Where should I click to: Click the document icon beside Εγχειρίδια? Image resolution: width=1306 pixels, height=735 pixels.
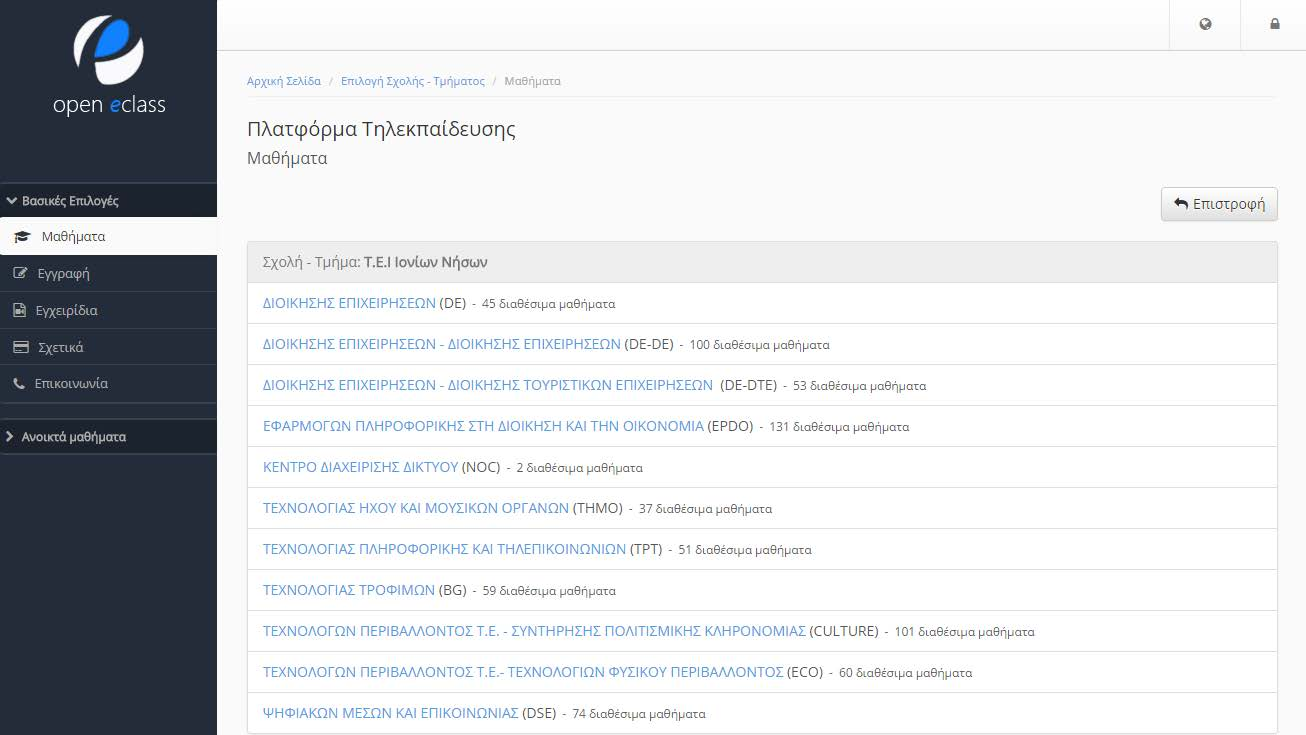pyautogui.click(x=19, y=310)
